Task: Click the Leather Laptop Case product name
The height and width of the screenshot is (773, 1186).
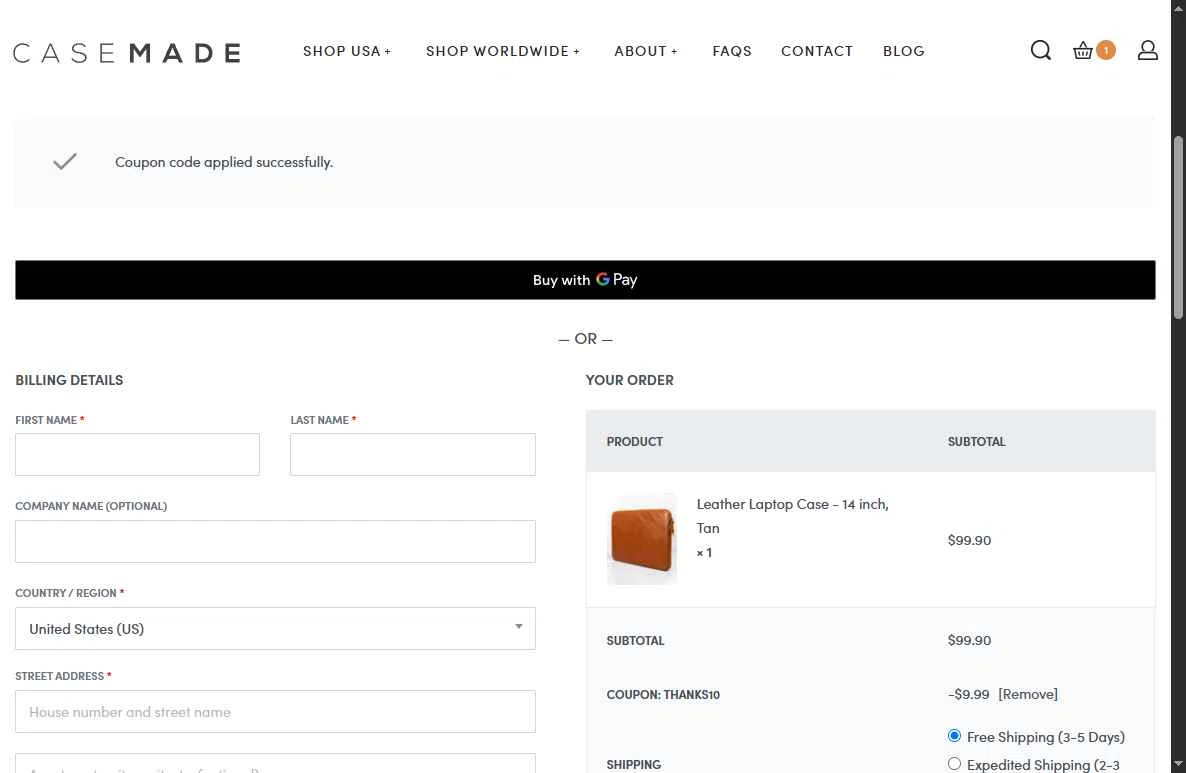Action: click(792, 516)
